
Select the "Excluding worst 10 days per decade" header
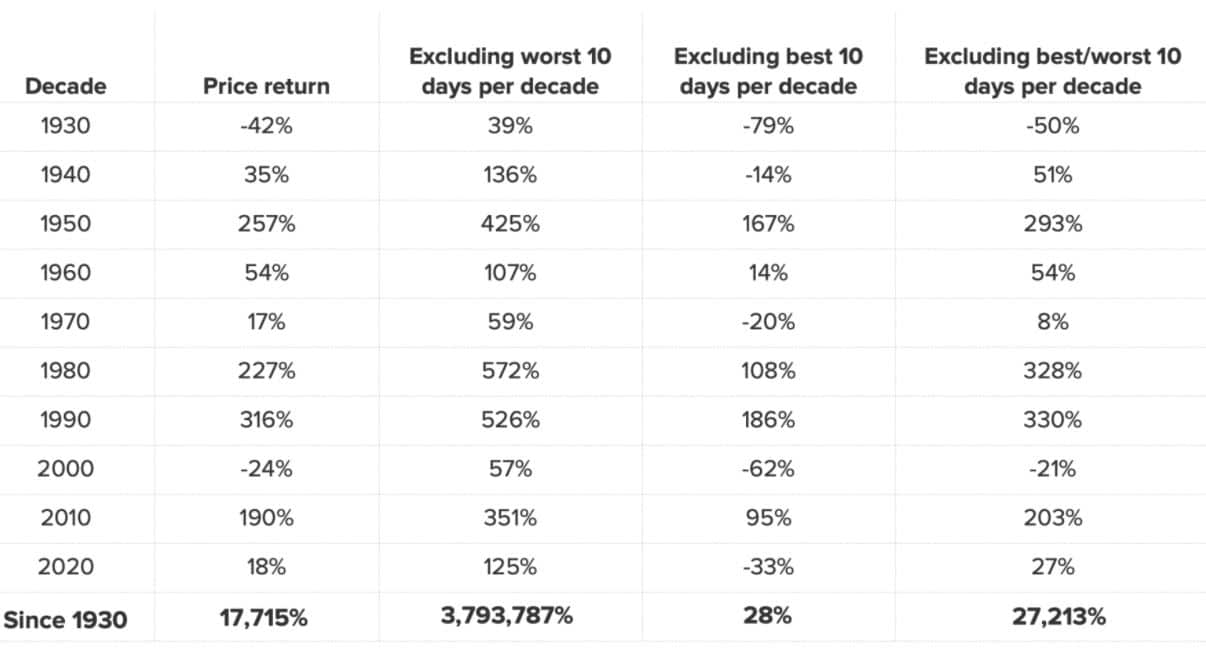pos(510,71)
